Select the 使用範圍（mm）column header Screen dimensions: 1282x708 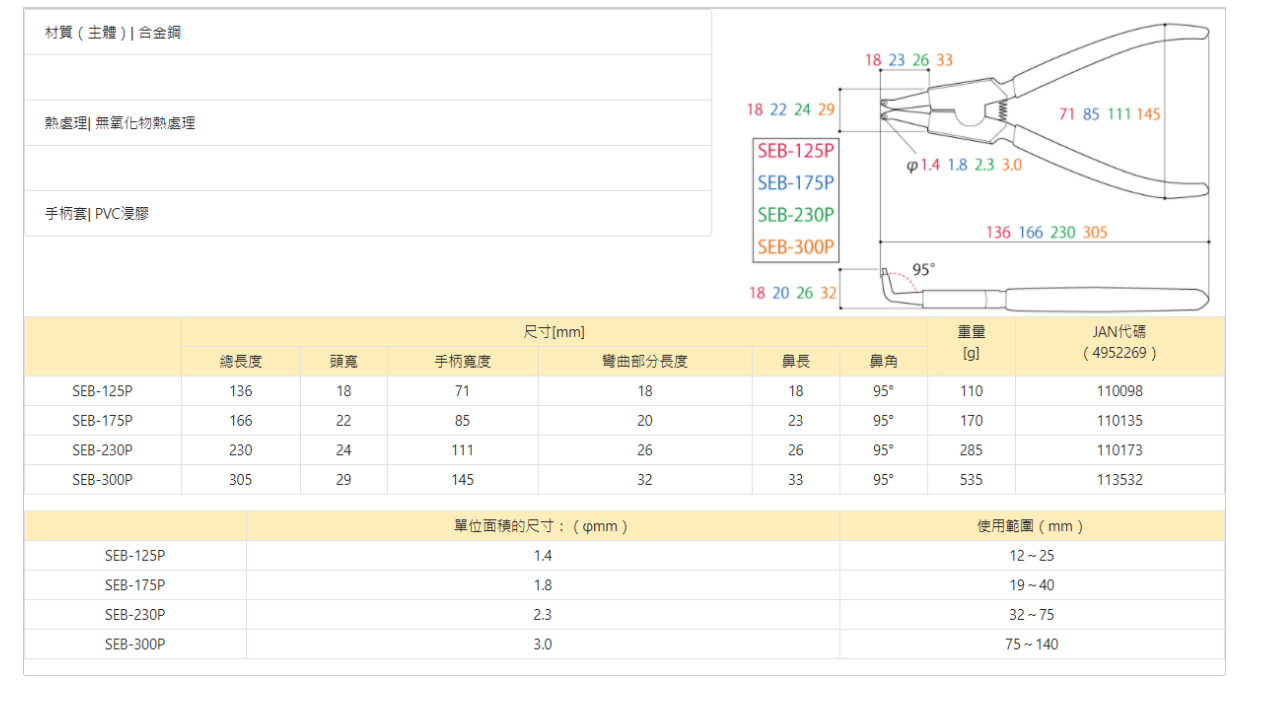[x=1031, y=526]
